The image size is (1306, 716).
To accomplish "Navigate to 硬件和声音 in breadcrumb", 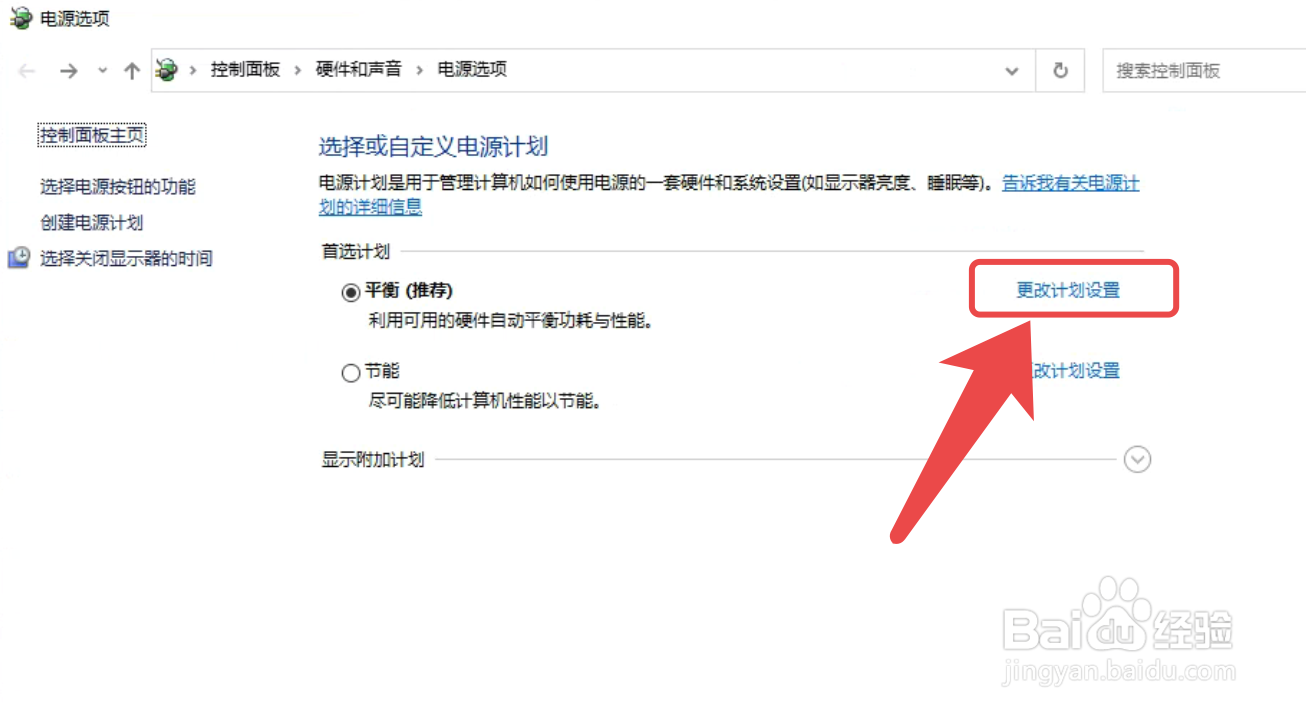I will tap(359, 69).
